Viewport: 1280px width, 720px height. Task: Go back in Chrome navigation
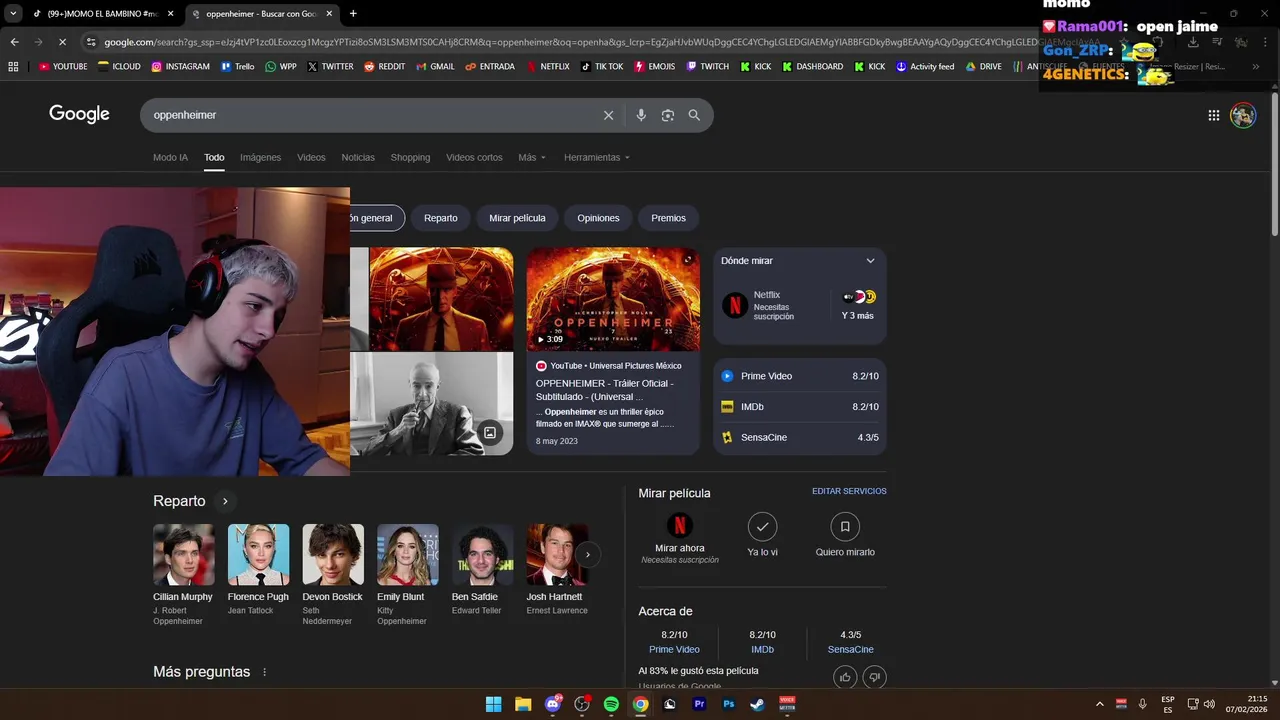[x=14, y=42]
